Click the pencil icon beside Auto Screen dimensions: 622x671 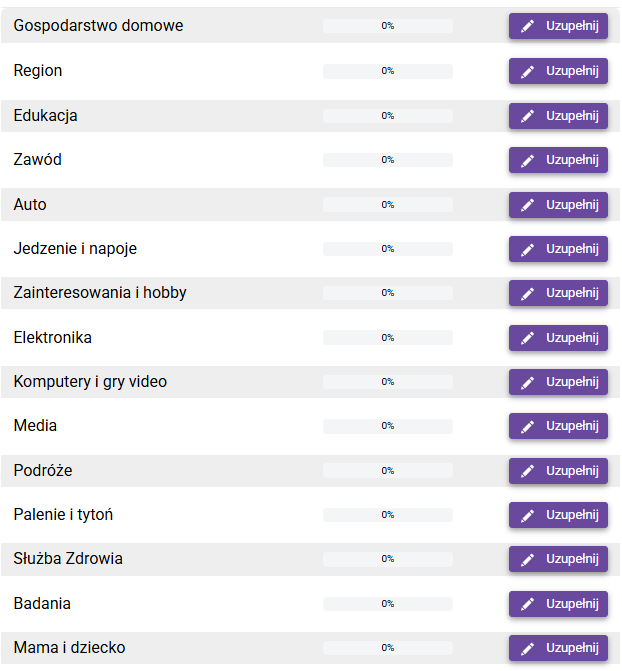tap(528, 205)
